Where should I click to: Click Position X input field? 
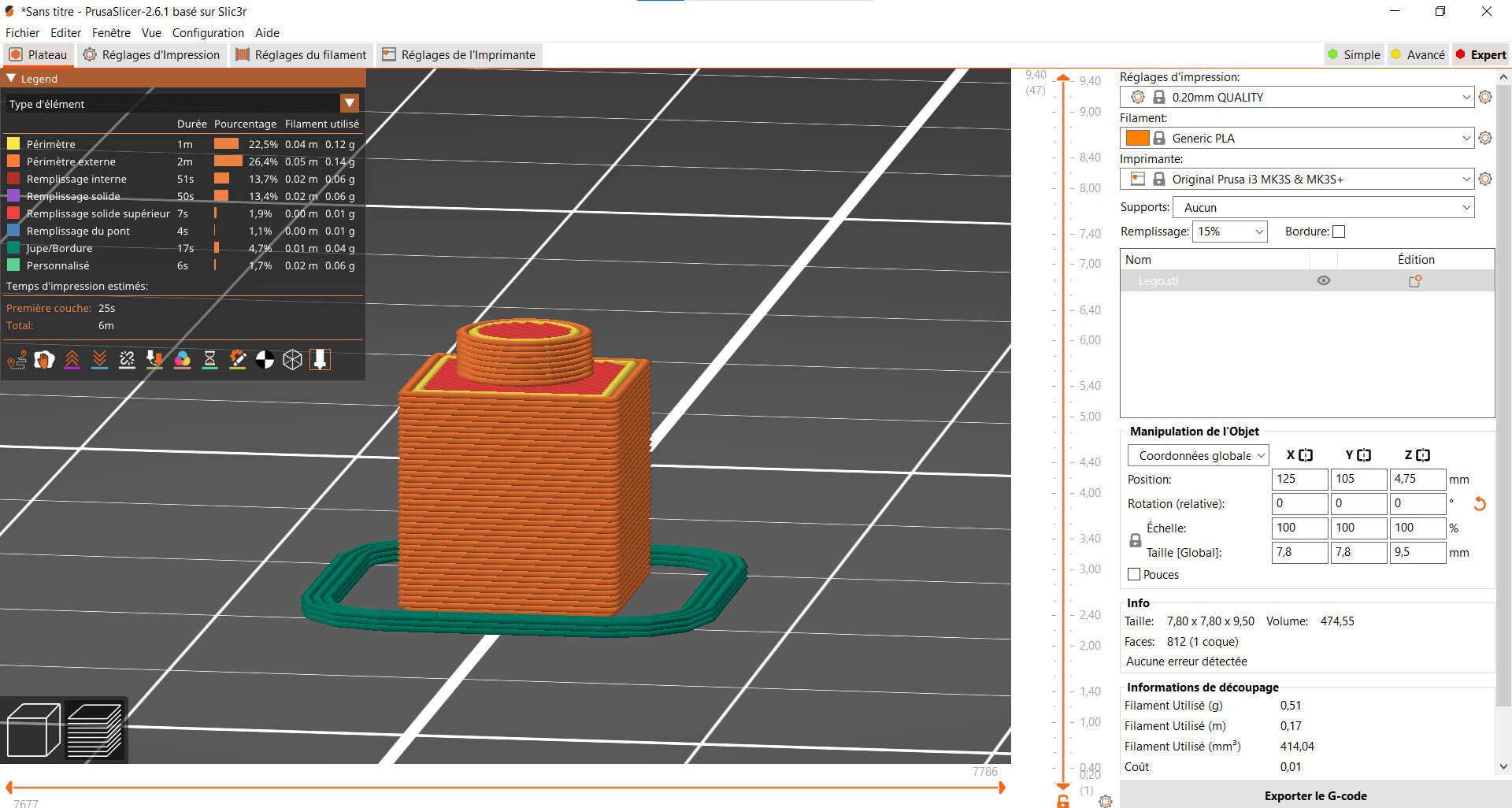1299,479
